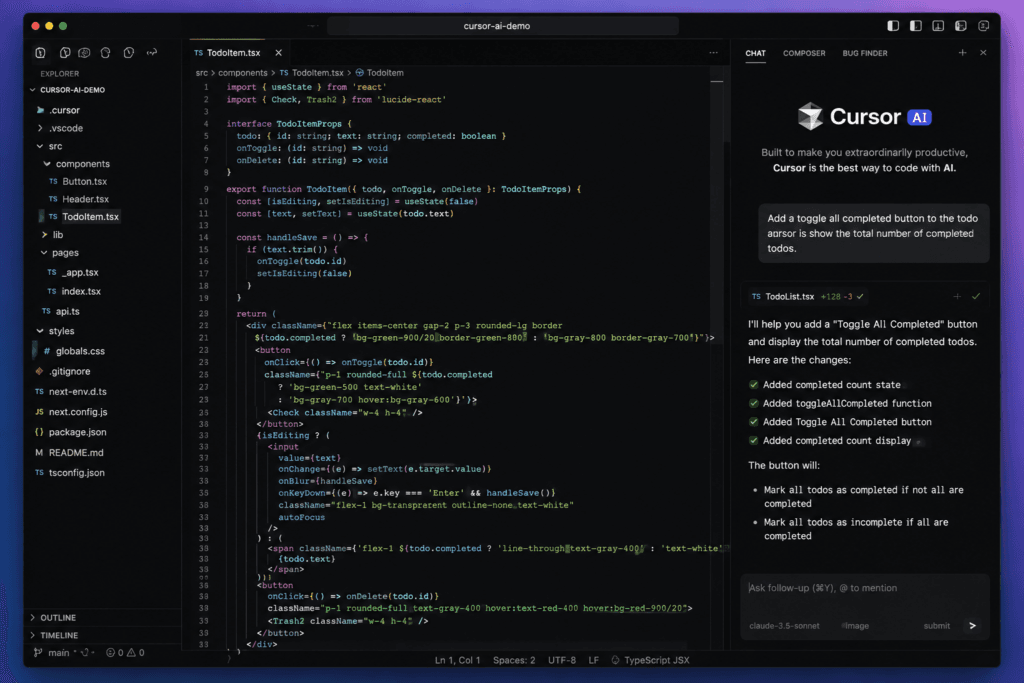1024x683 pixels.
Task: Click Ln 1, Col 1 in status bar
Action: 457,660
